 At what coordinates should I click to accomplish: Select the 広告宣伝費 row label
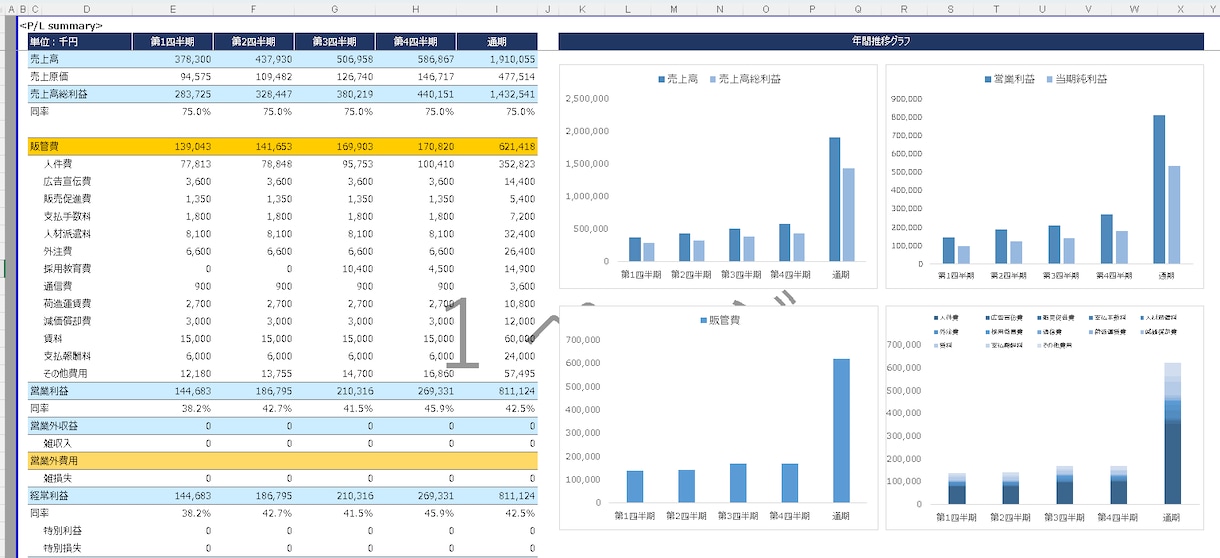pos(67,181)
